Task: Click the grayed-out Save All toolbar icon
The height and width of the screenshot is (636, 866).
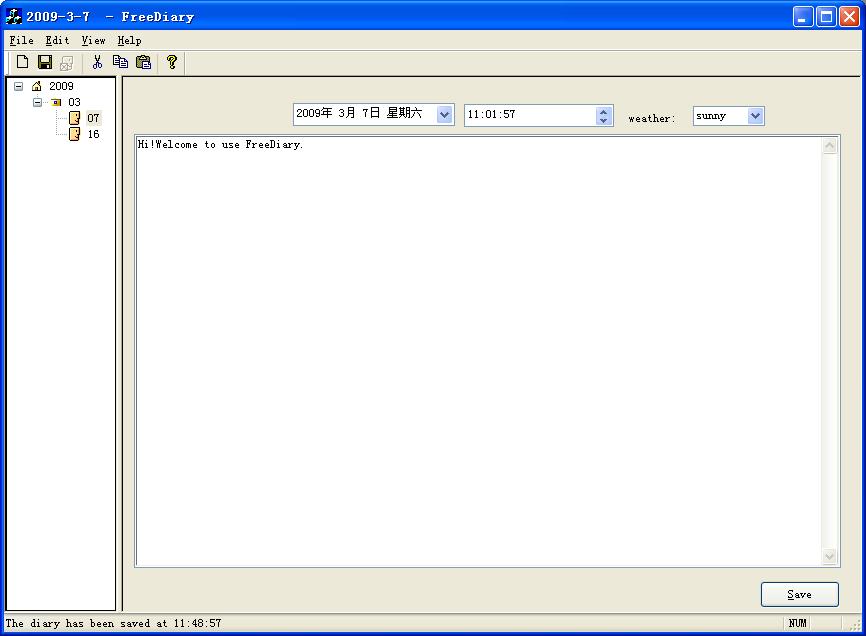Action: (x=66, y=63)
